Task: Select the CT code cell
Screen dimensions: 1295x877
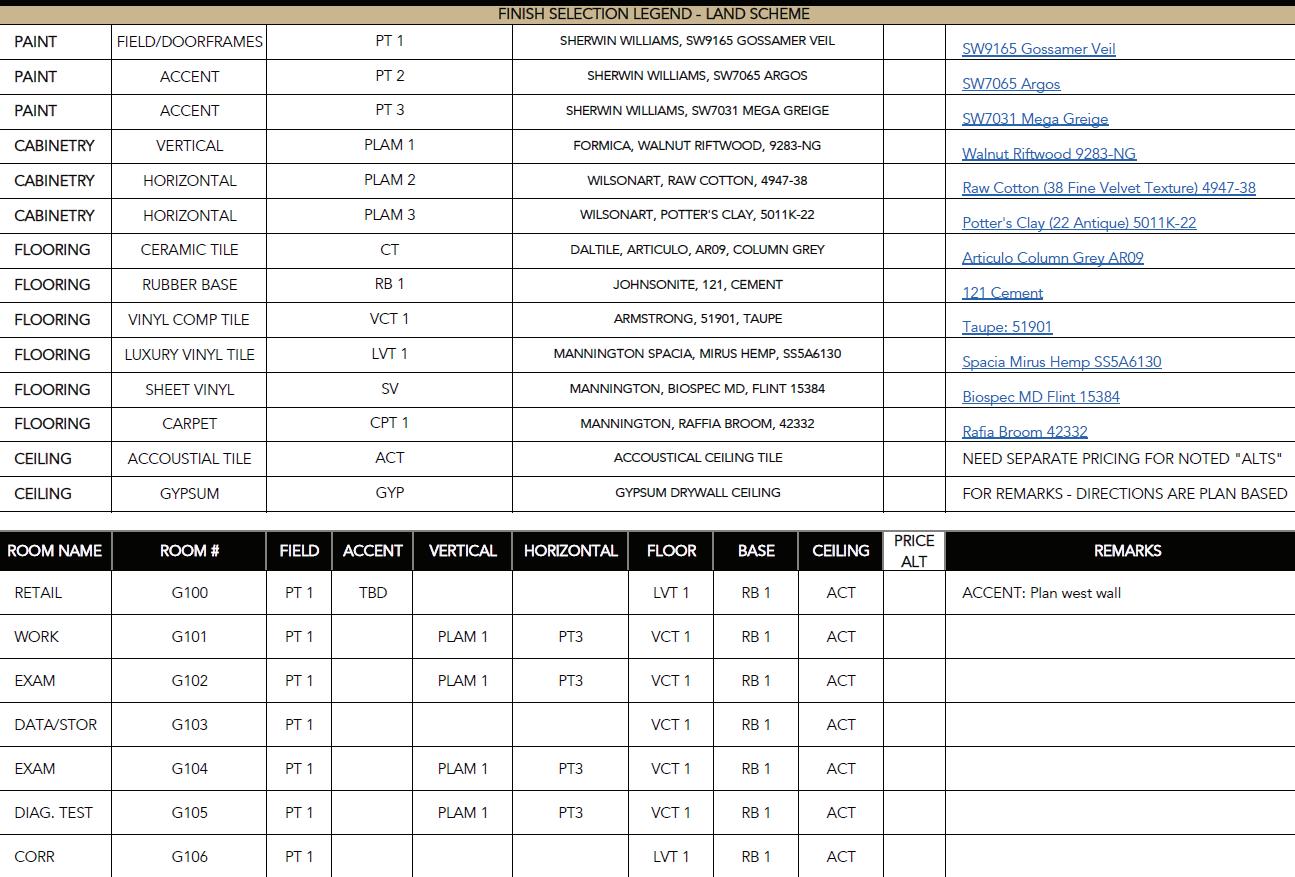Action: pos(389,250)
